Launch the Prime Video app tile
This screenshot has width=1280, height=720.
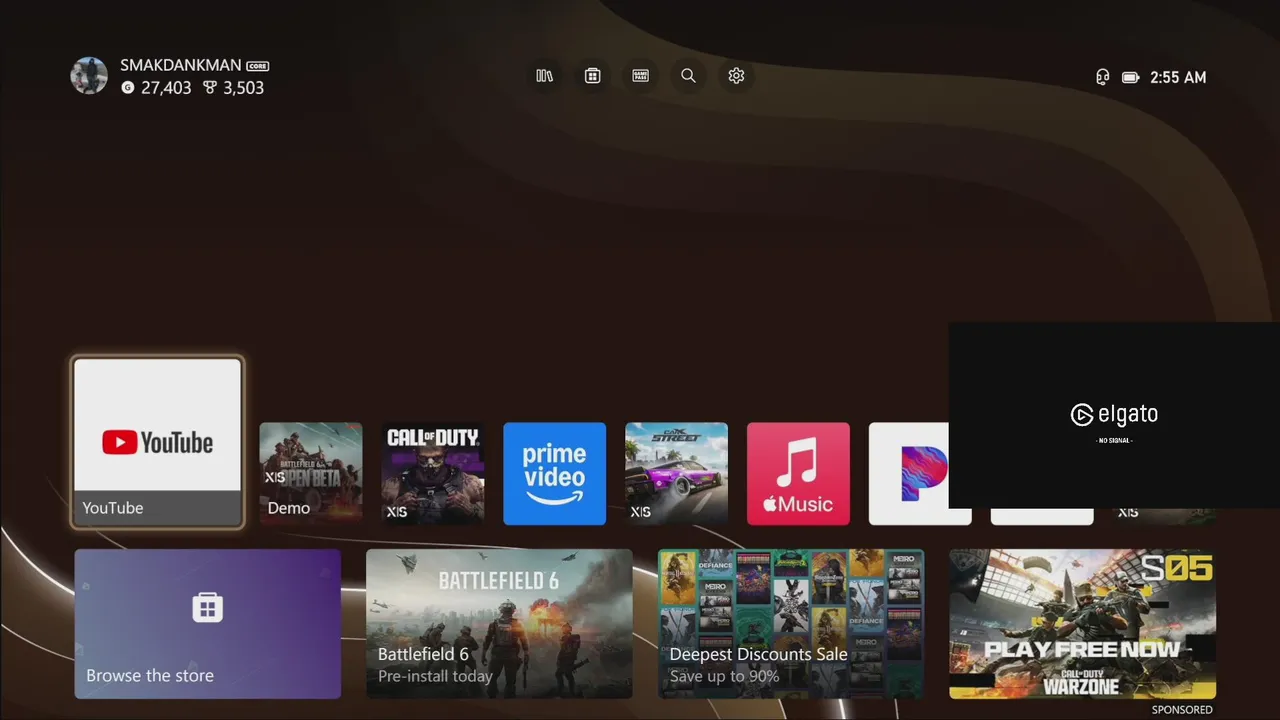pyautogui.click(x=555, y=473)
